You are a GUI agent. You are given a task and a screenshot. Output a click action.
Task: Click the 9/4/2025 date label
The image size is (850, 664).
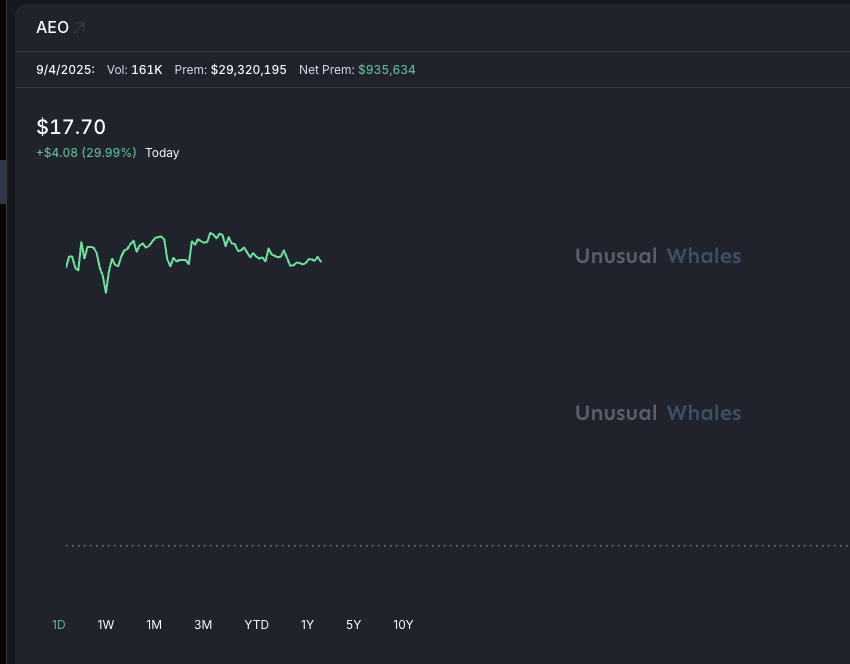click(x=65, y=70)
